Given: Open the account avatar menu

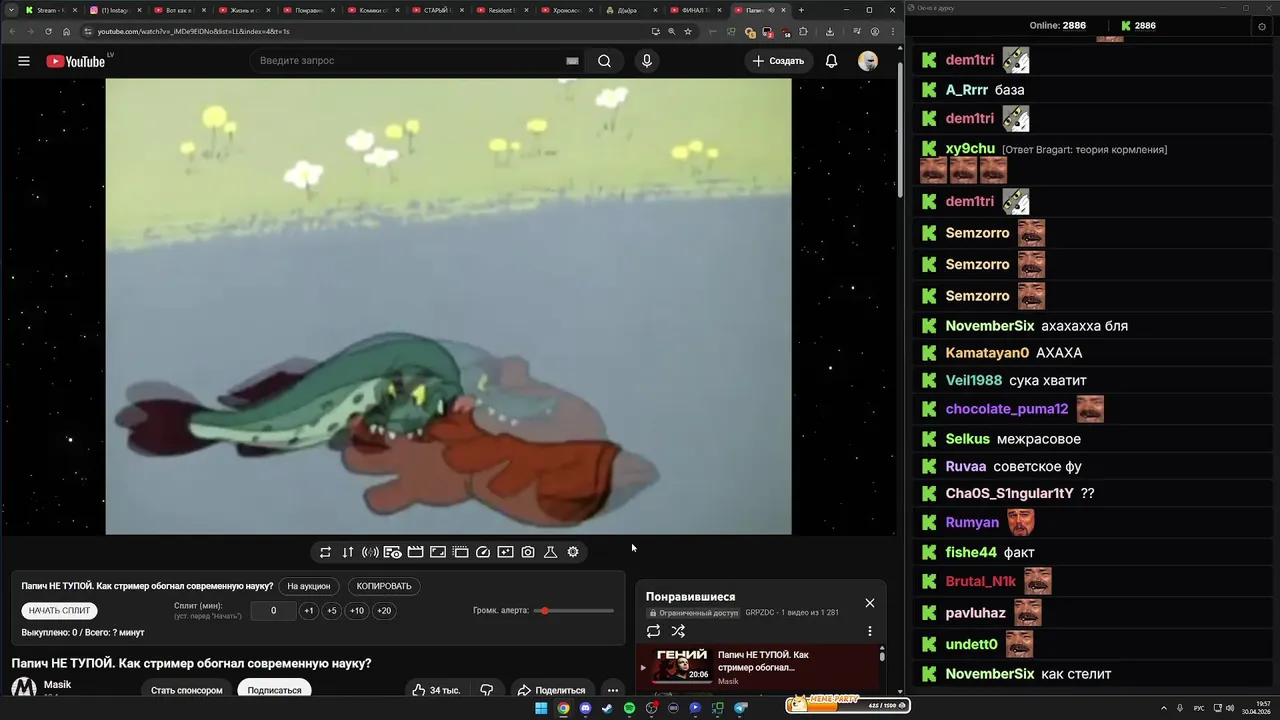Looking at the screenshot, I should pos(868,61).
